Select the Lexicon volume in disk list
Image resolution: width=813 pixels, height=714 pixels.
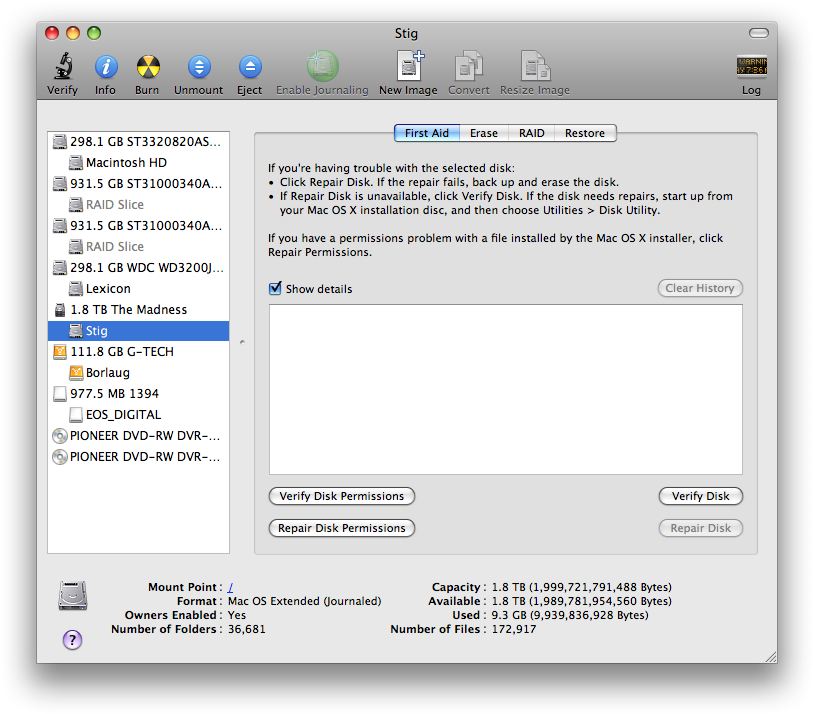coord(108,288)
